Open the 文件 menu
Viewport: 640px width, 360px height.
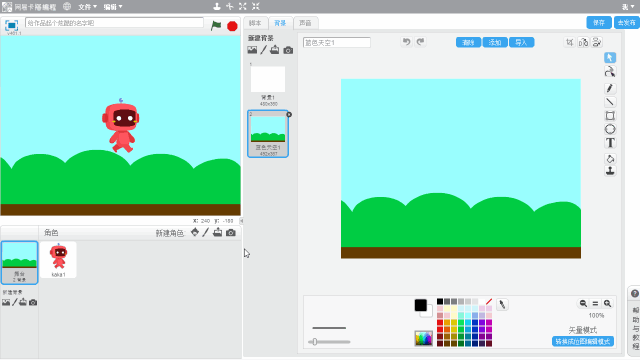click(x=87, y=7)
